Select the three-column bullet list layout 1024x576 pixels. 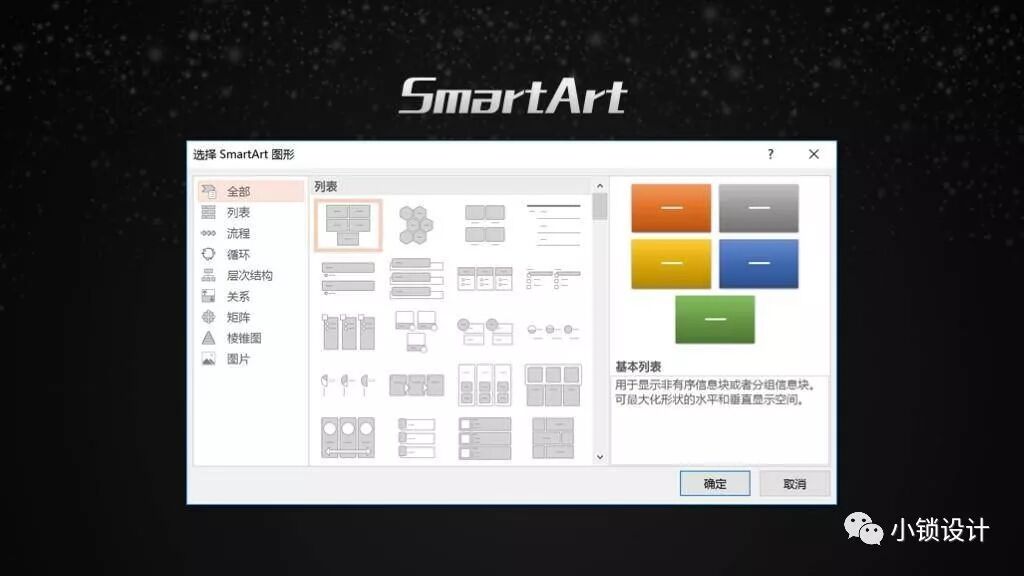pyautogui.click(x=485, y=278)
